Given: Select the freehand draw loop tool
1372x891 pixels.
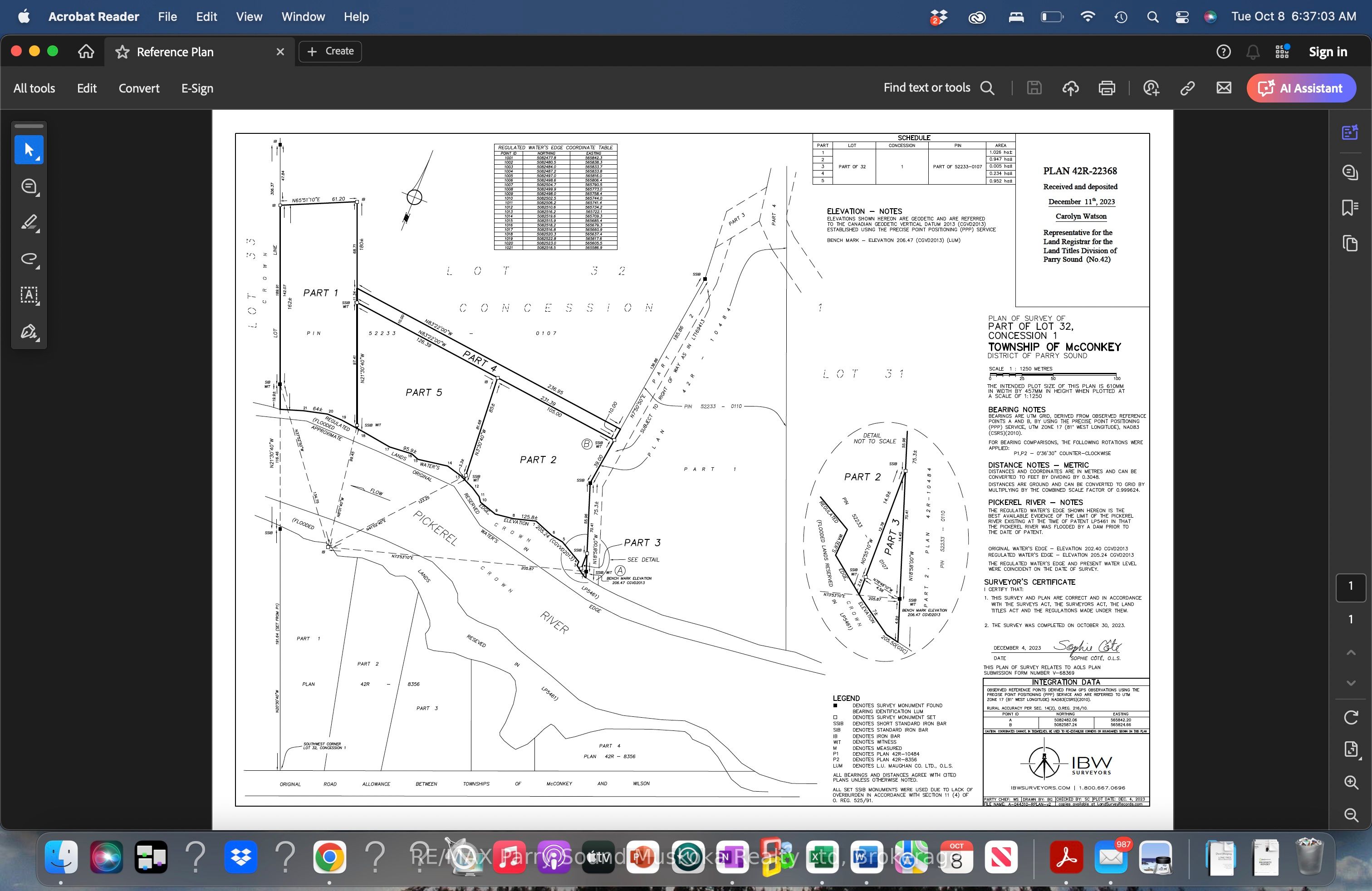Looking at the screenshot, I should click(29, 259).
